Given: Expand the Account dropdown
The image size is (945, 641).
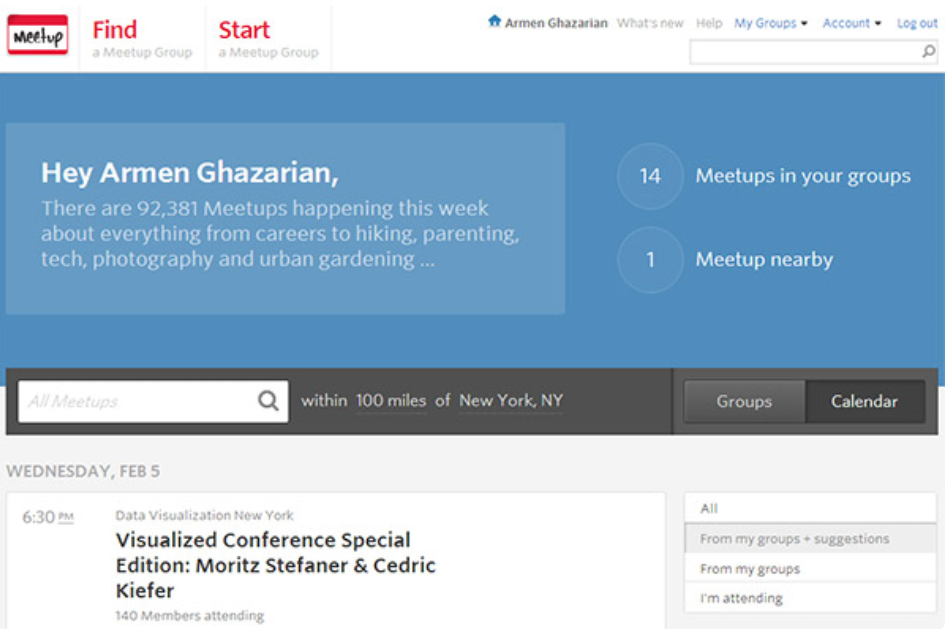Looking at the screenshot, I should [852, 23].
